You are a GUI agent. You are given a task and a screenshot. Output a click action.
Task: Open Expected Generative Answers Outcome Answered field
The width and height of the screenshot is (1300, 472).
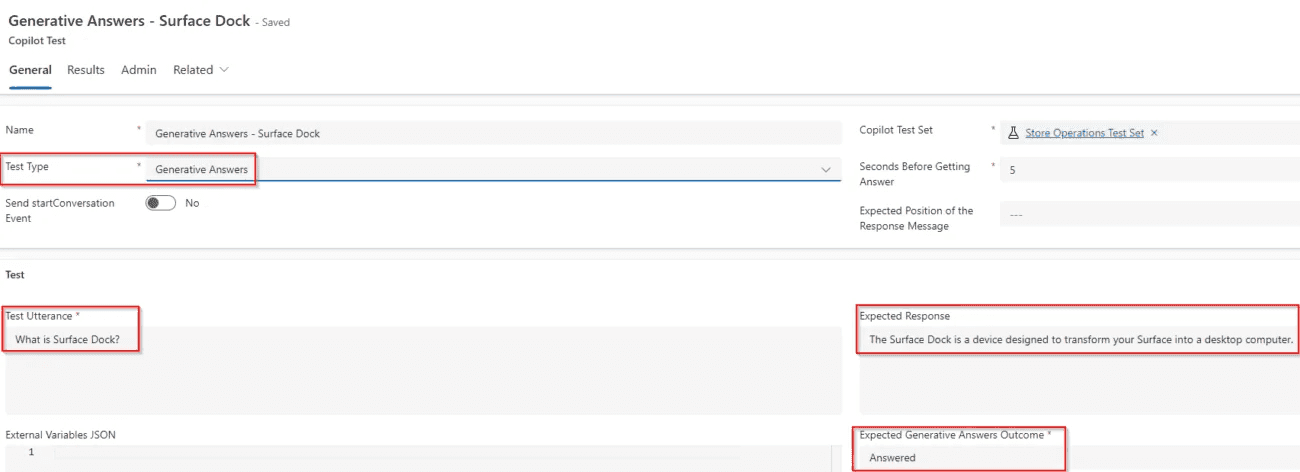coord(1079,457)
